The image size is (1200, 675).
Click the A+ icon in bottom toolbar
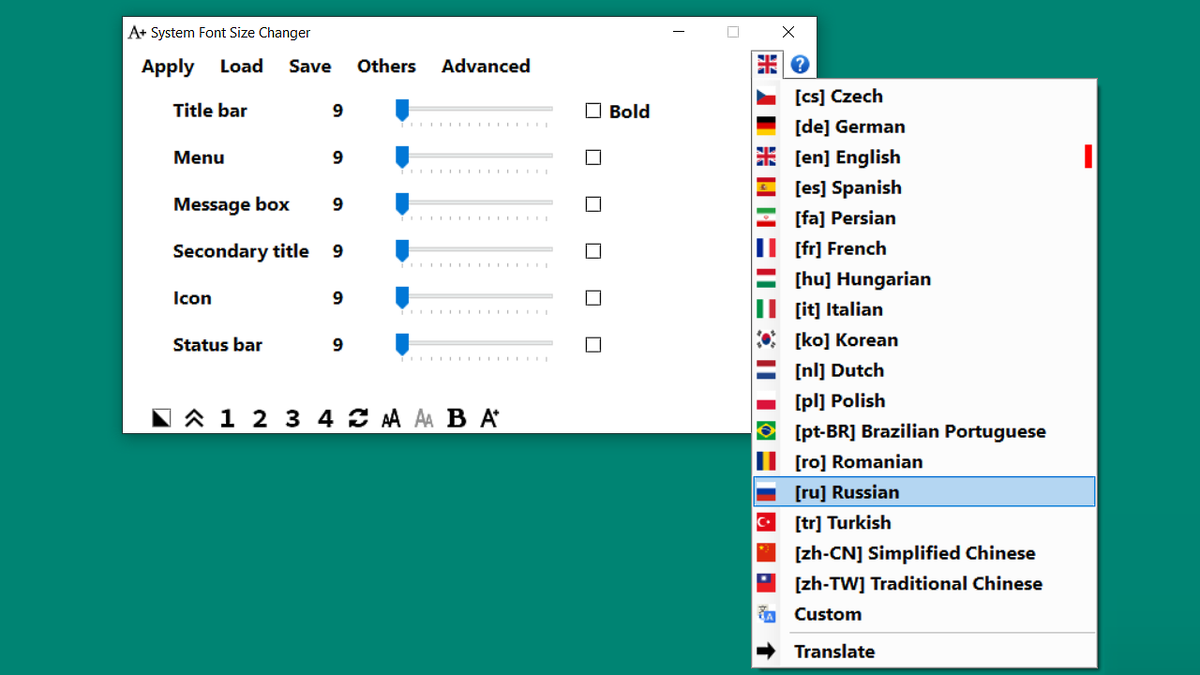tap(489, 418)
